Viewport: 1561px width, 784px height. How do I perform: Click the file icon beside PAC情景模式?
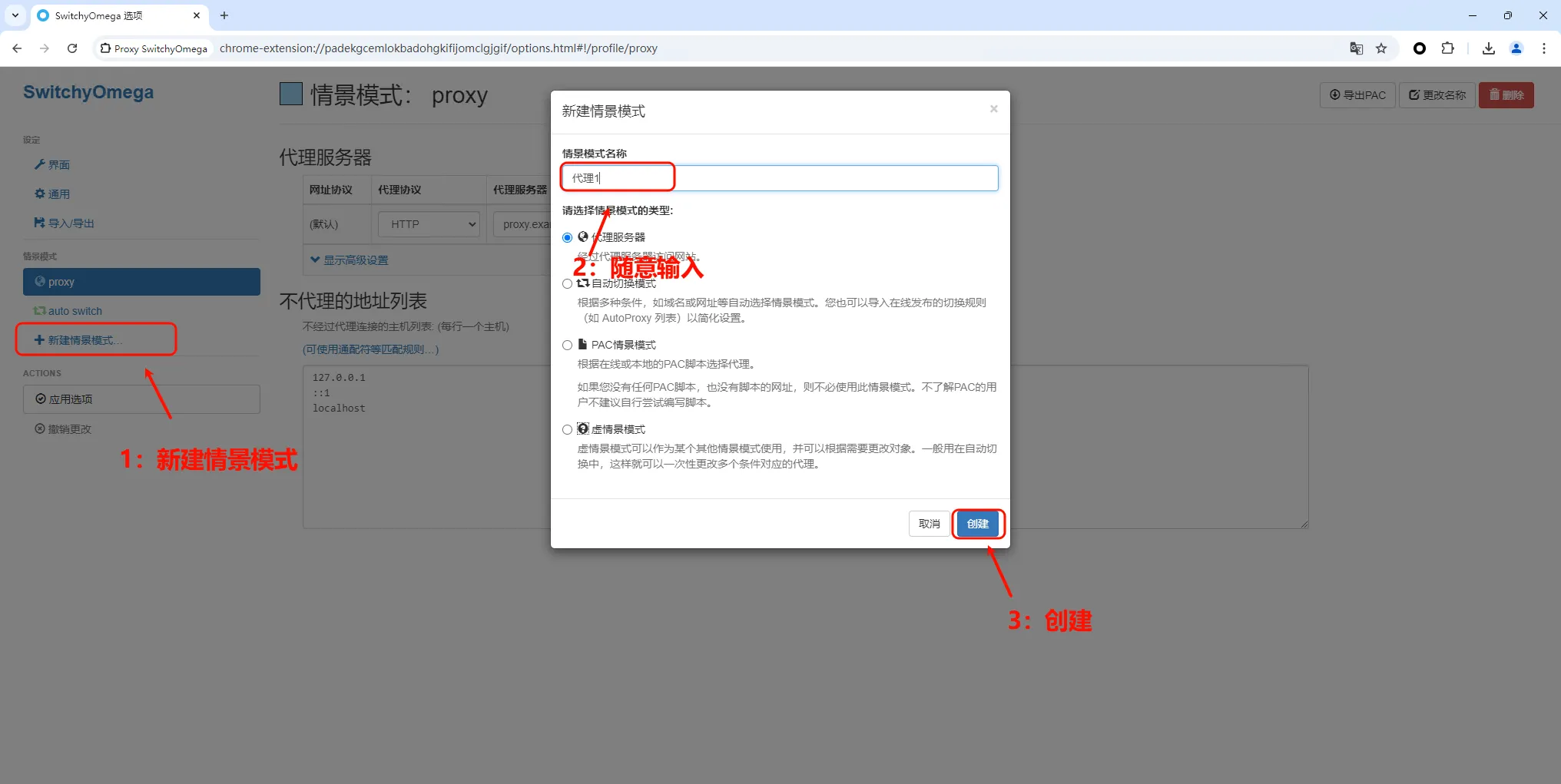point(582,344)
